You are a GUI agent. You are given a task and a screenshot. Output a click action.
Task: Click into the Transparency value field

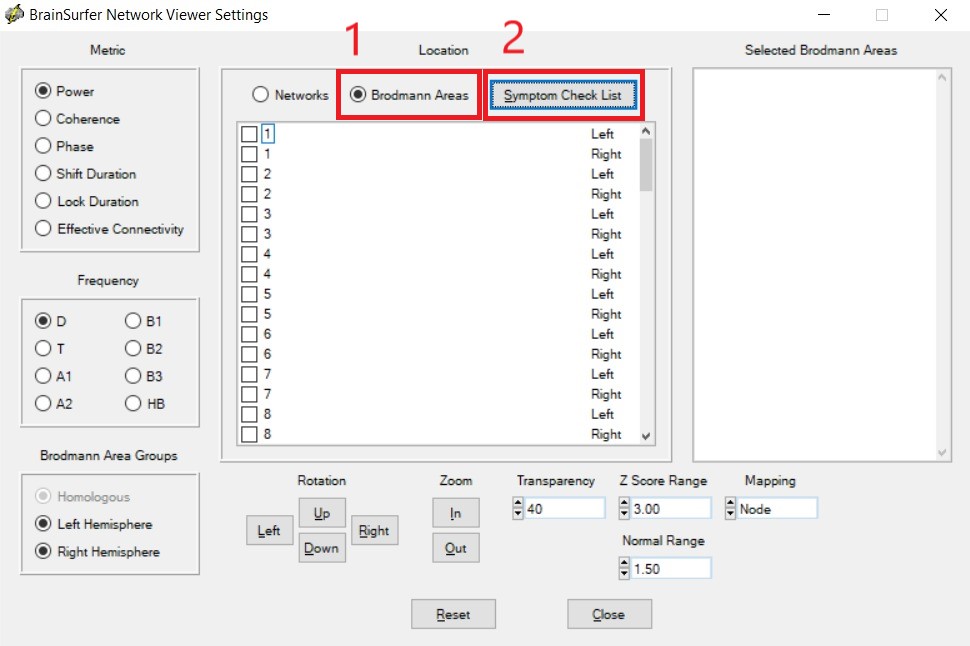tap(564, 509)
